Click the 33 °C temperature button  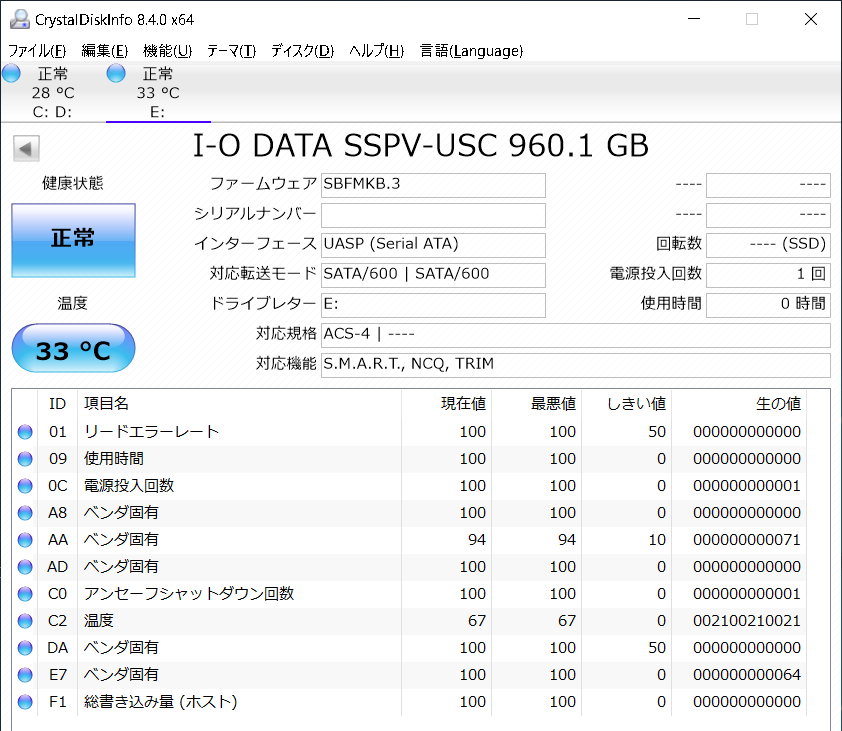point(74,348)
